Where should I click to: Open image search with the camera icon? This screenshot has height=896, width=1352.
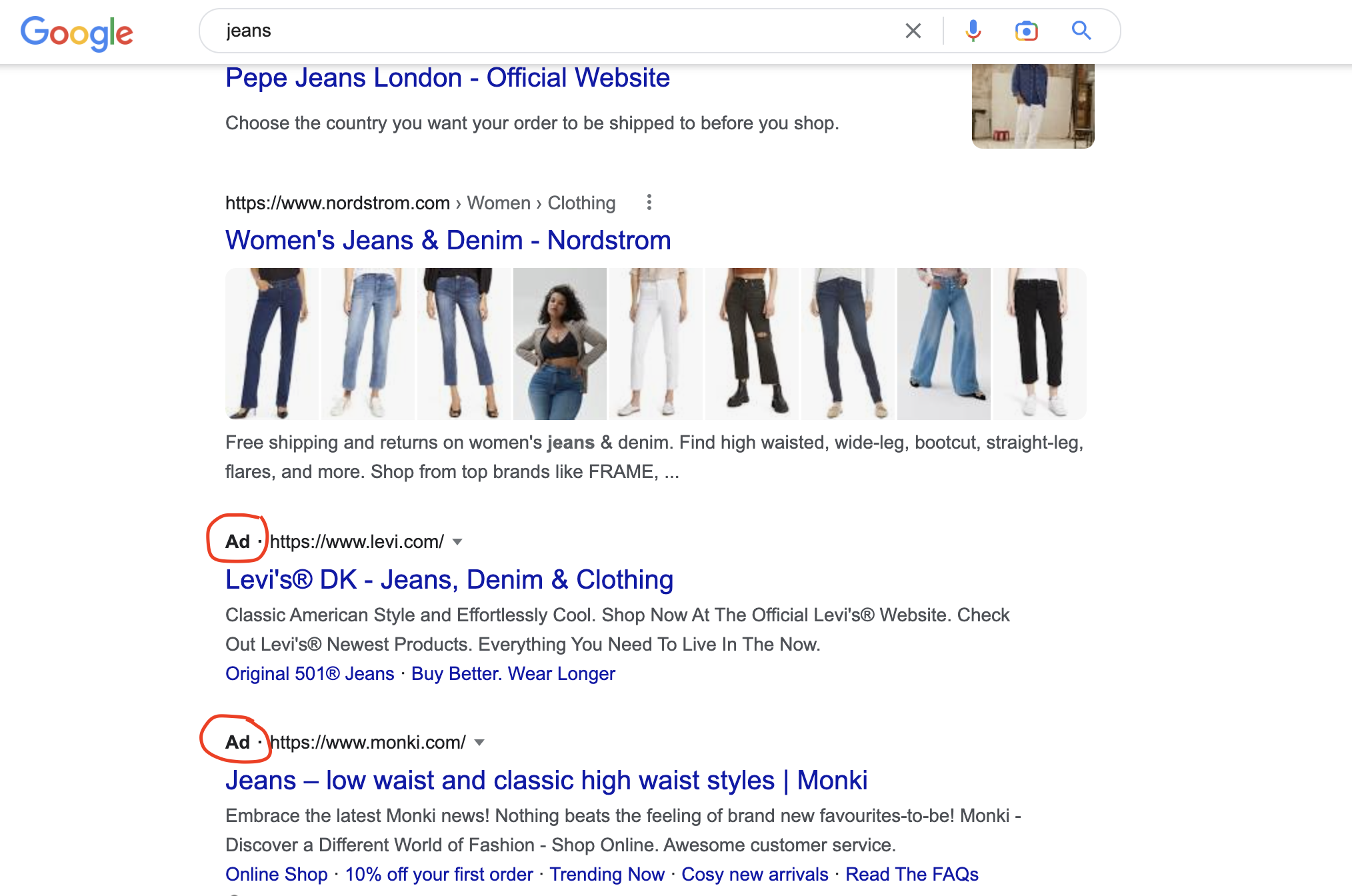pos(1027,31)
